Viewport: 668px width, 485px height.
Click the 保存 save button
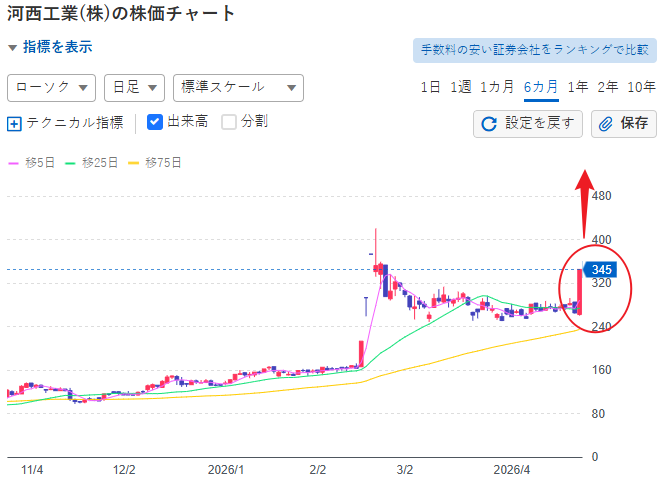[x=624, y=124]
